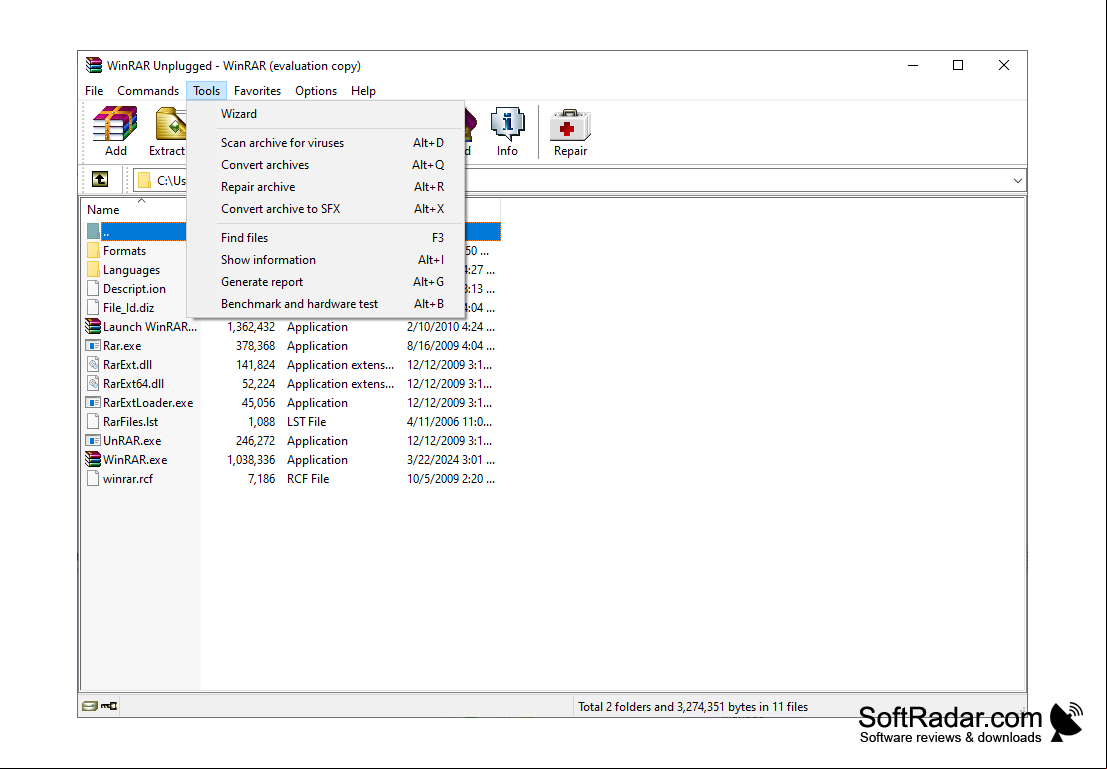Click the RarExt.dll file icon
Image resolution: width=1107 pixels, height=769 pixels.
click(93, 364)
